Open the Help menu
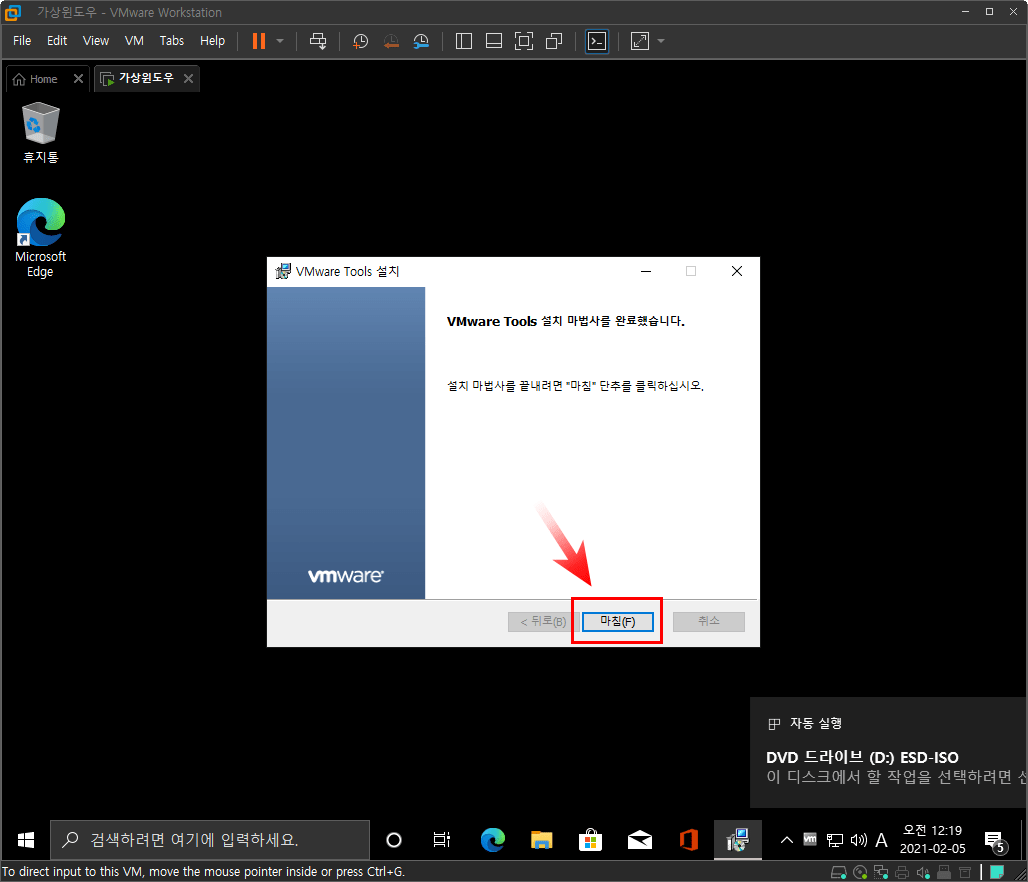Screen dimensions: 1028x882 point(212,41)
